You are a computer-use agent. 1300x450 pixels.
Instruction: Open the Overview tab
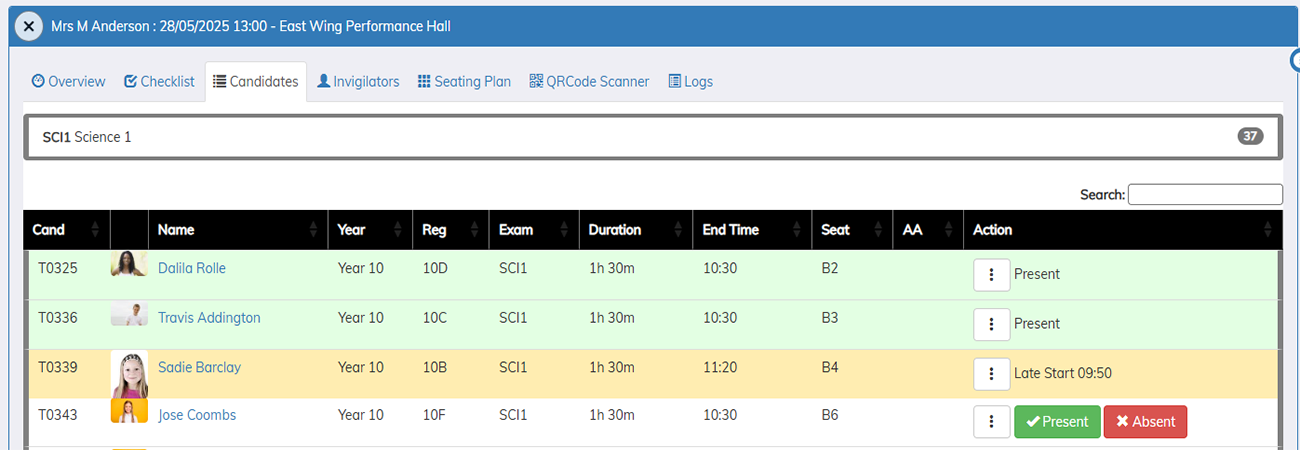pos(68,82)
